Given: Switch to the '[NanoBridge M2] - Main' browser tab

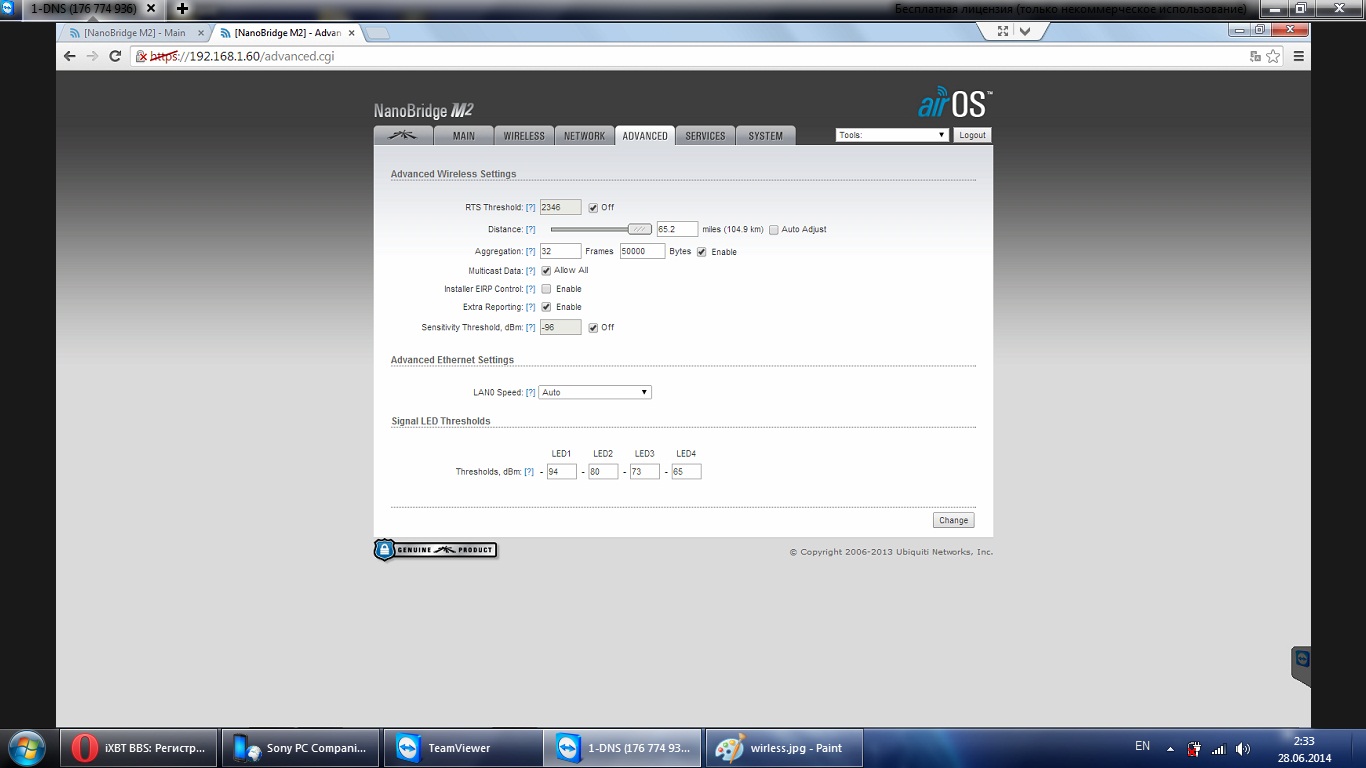Looking at the screenshot, I should click(x=133, y=33).
